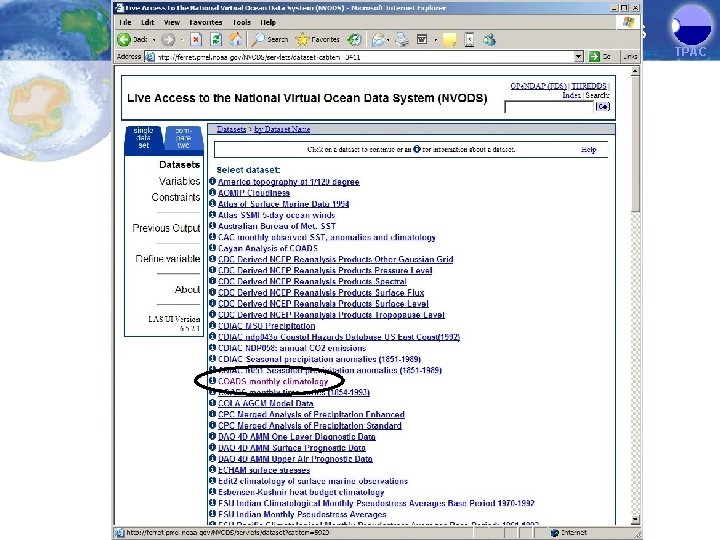Open the COLA AGCM Model Data link
Screen dimensions: 720x540
pyautogui.click(x=265, y=403)
